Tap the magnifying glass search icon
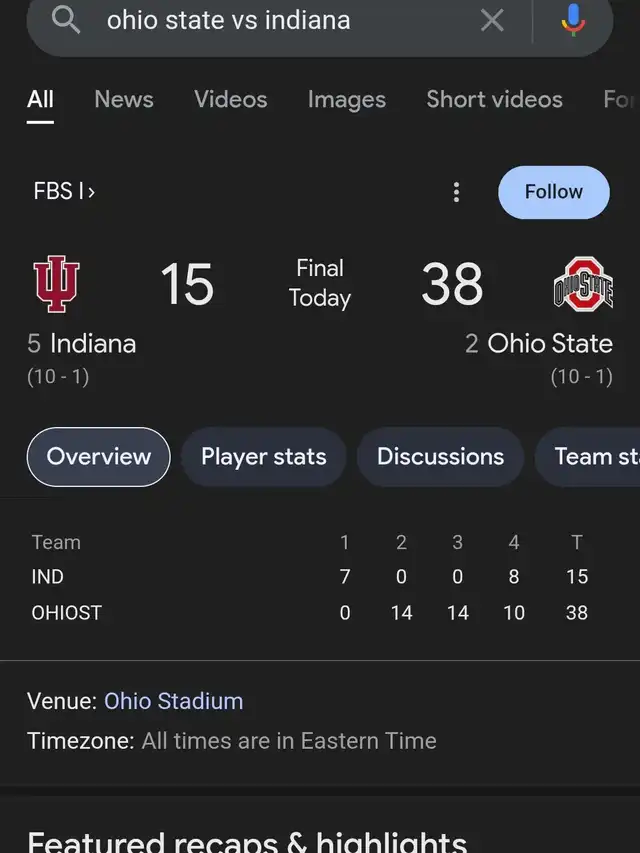This screenshot has height=853, width=640. pyautogui.click(x=66, y=20)
